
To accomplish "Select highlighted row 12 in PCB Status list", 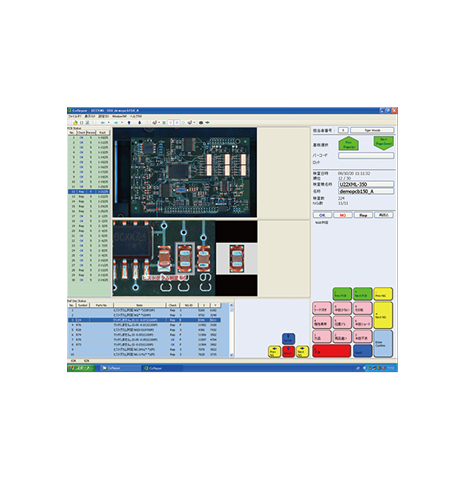I will [x=89, y=192].
